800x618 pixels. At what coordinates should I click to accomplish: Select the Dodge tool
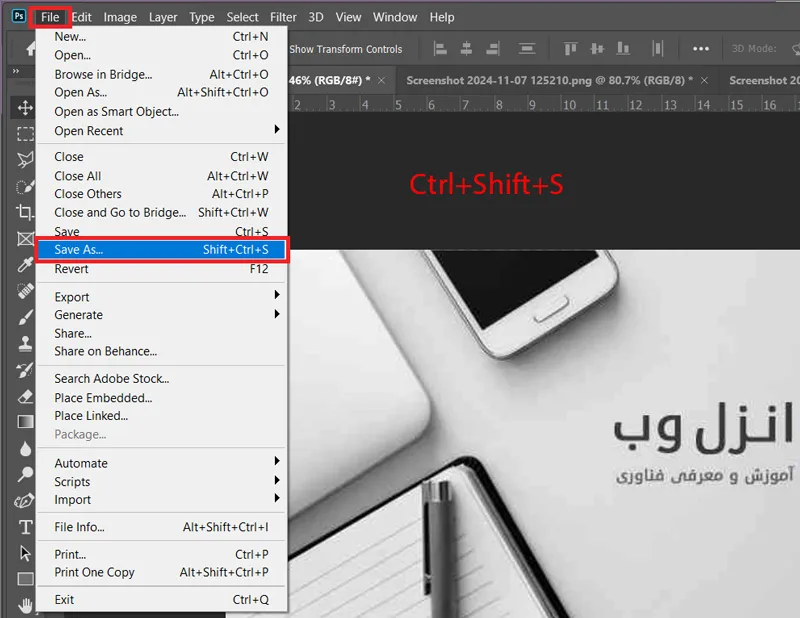pyautogui.click(x=25, y=475)
